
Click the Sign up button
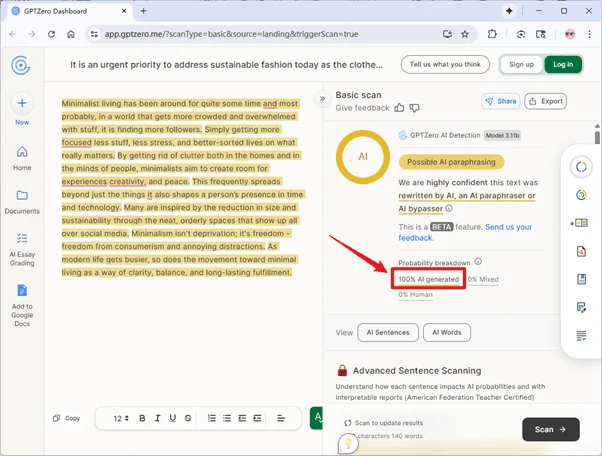pyautogui.click(x=521, y=64)
